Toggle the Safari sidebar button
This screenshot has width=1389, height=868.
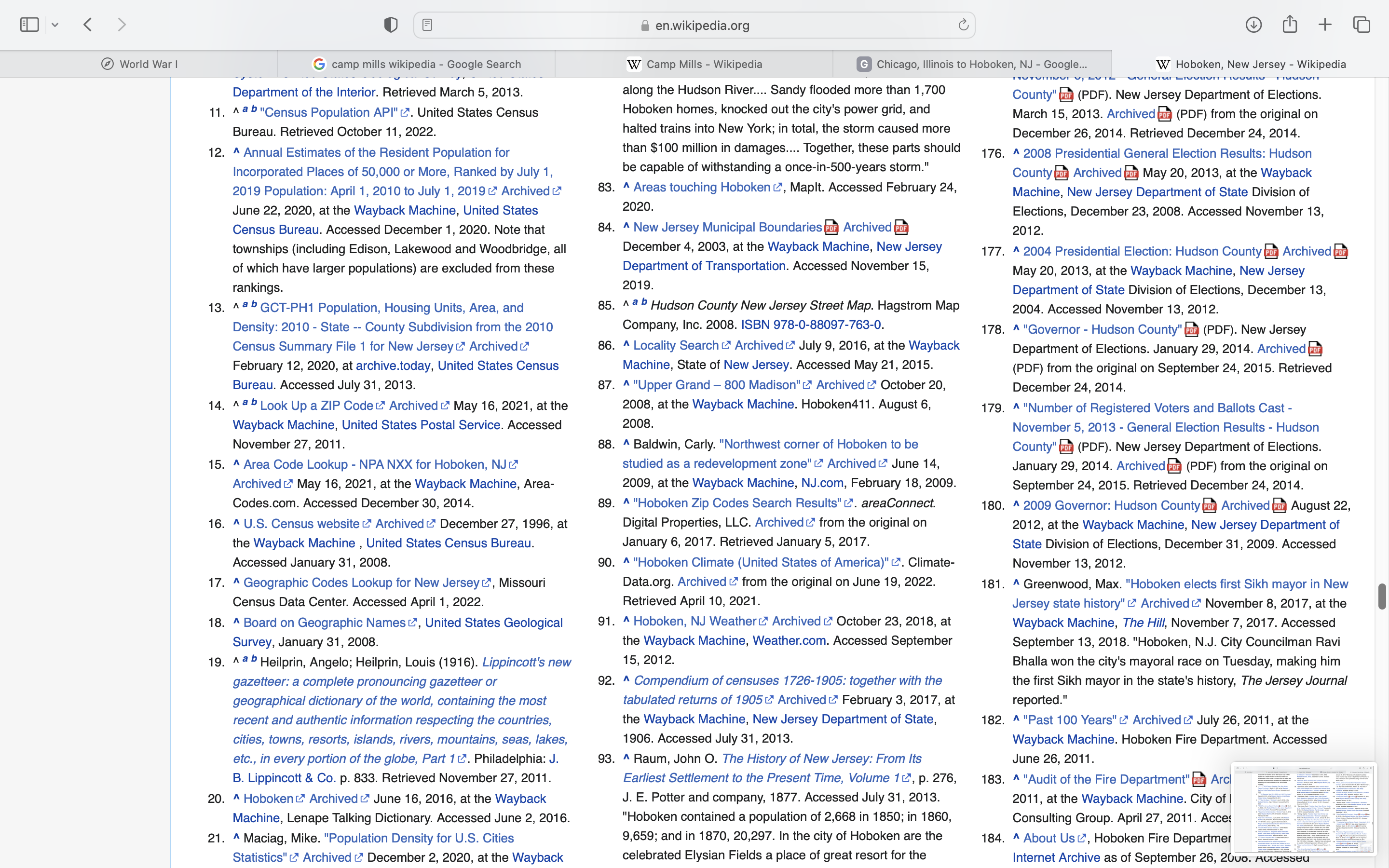pos(29,25)
